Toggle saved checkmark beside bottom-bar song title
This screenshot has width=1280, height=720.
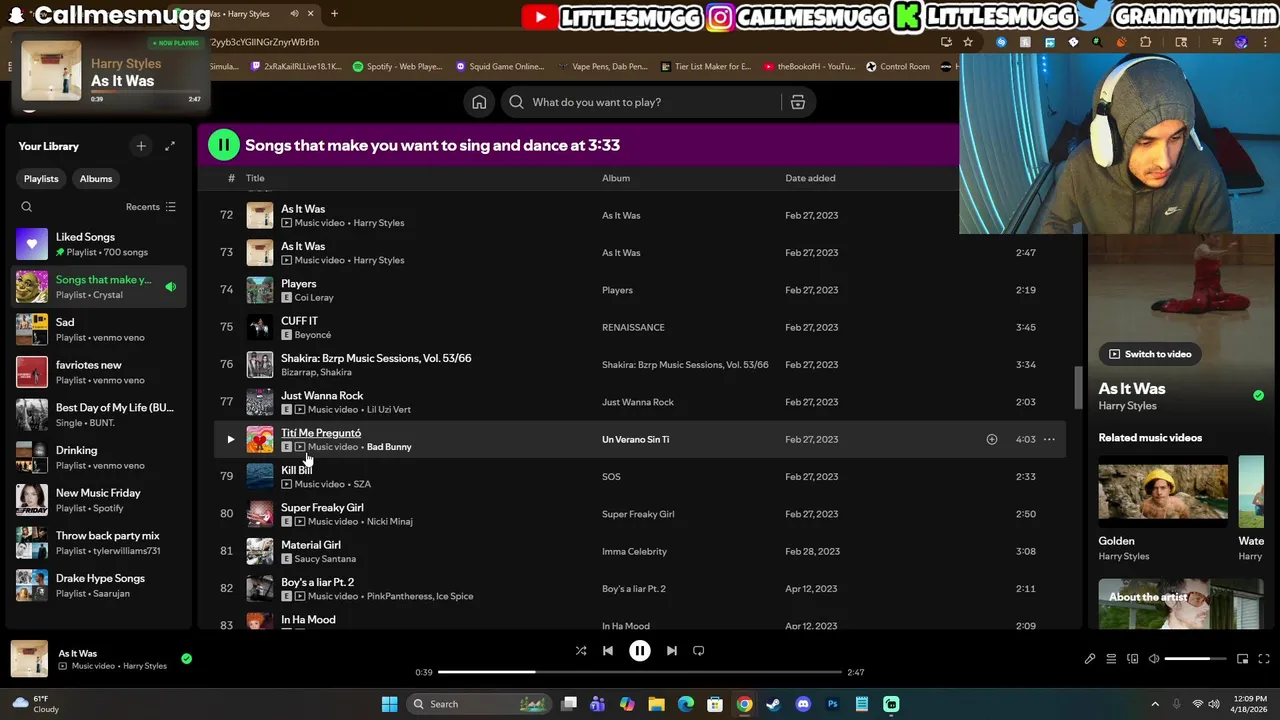(x=186, y=659)
